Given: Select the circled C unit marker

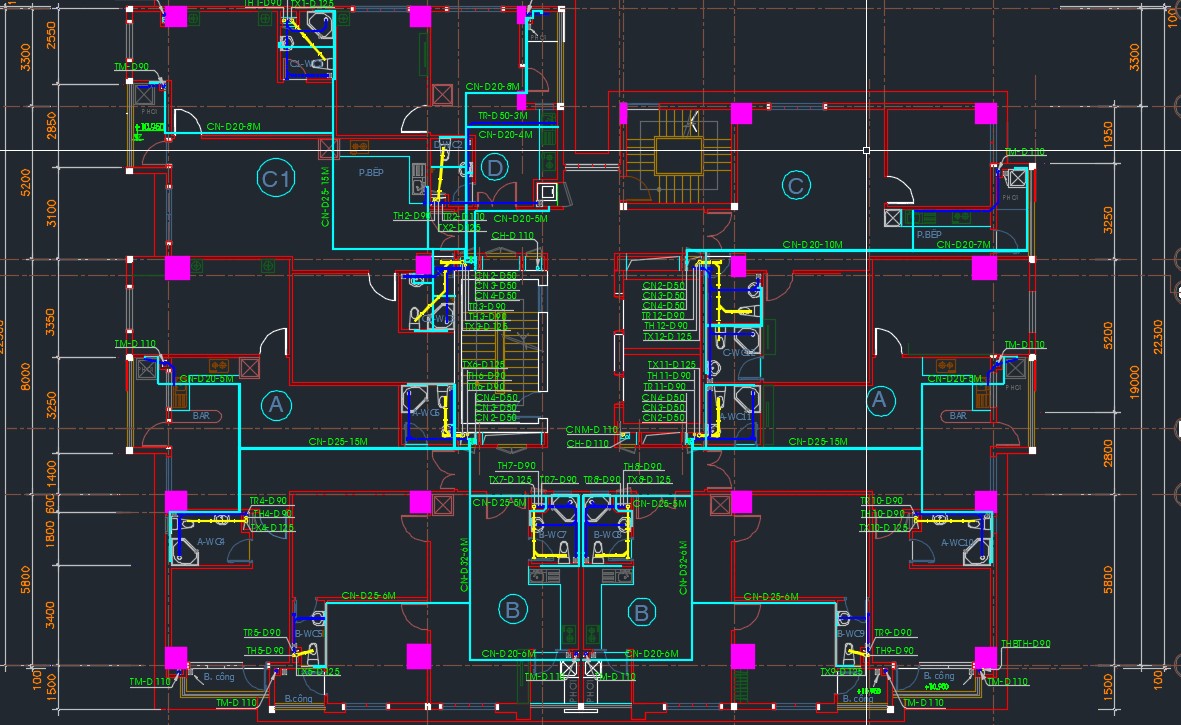Looking at the screenshot, I should coord(796,186).
